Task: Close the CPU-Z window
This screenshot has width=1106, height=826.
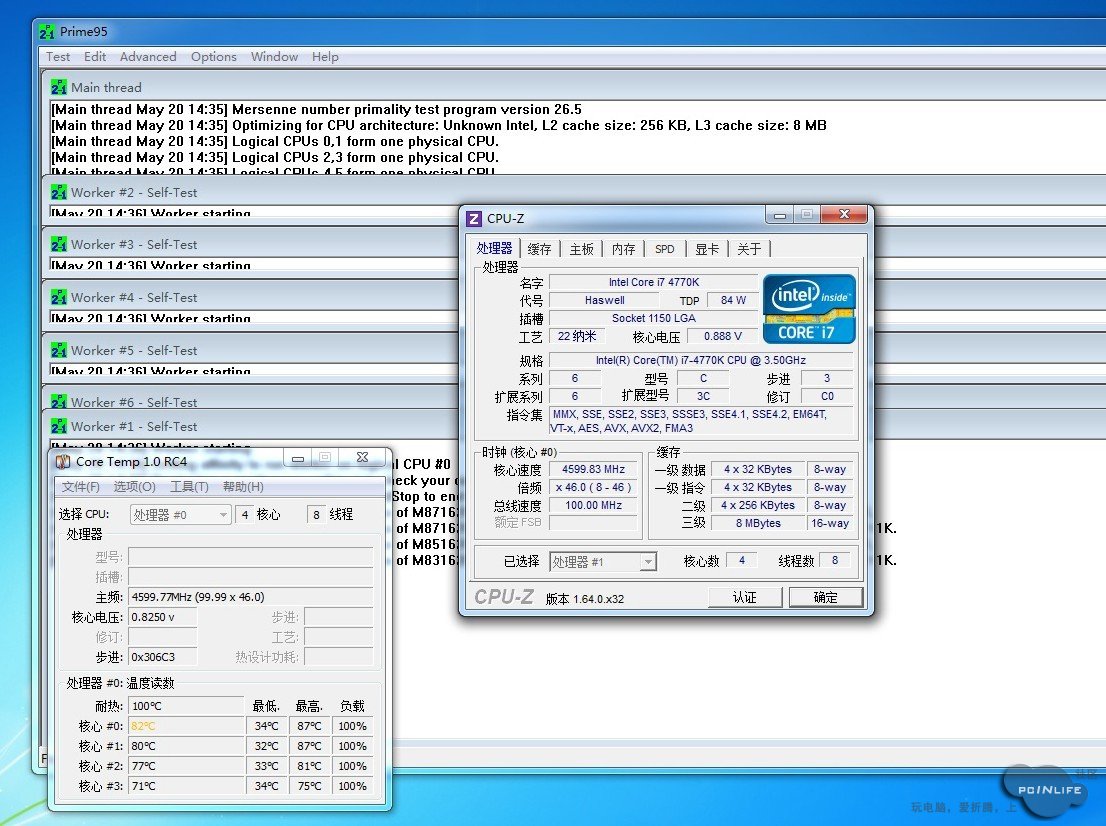Action: (844, 214)
